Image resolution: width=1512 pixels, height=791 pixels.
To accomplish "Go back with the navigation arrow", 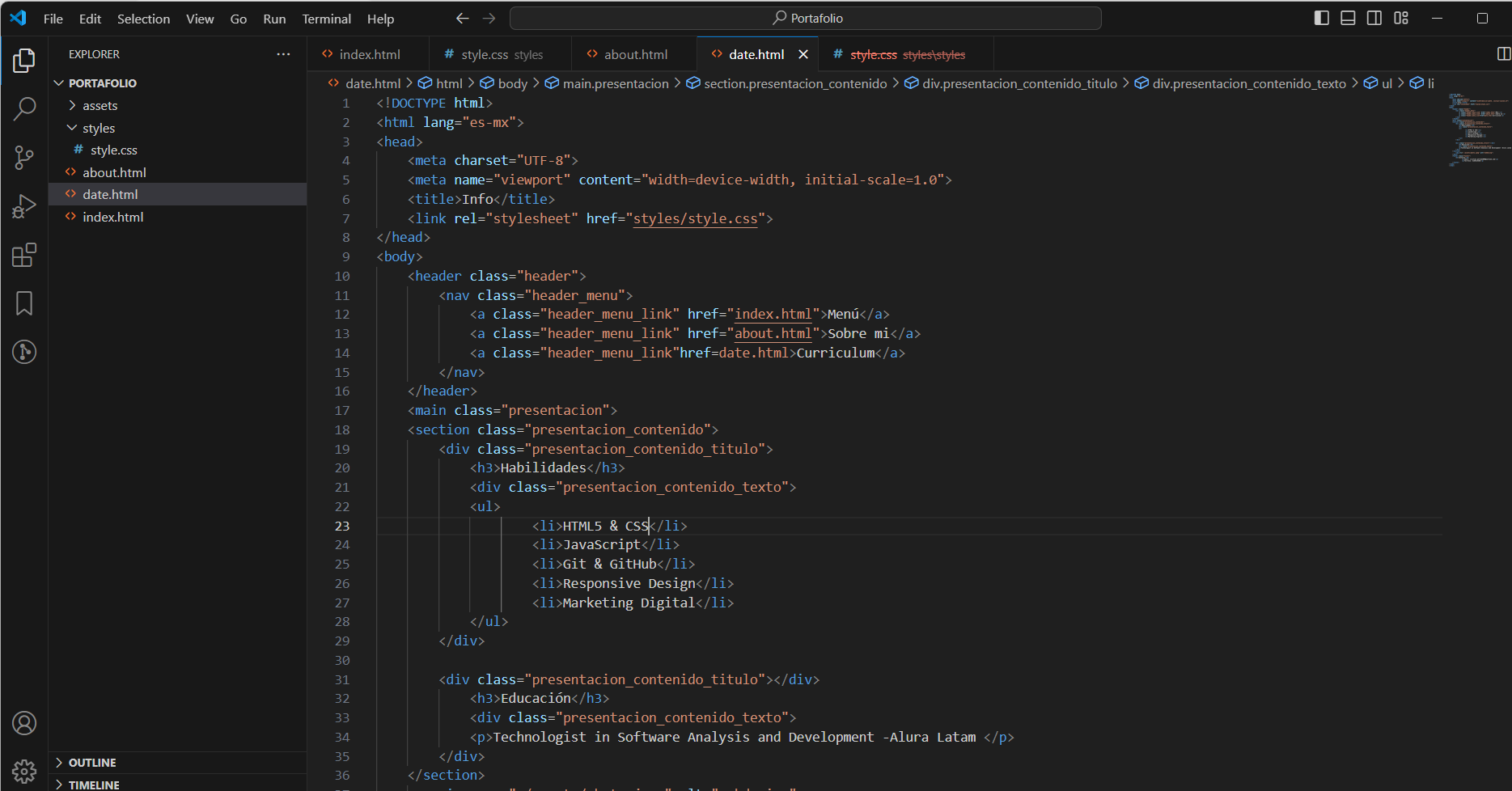I will tap(463, 18).
